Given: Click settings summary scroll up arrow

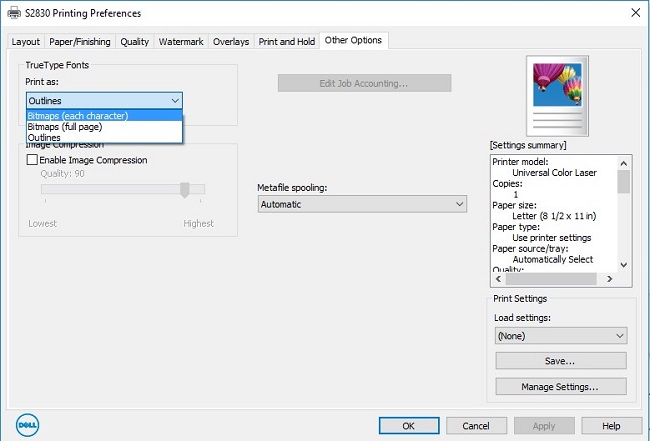Looking at the screenshot, I should [x=623, y=163].
